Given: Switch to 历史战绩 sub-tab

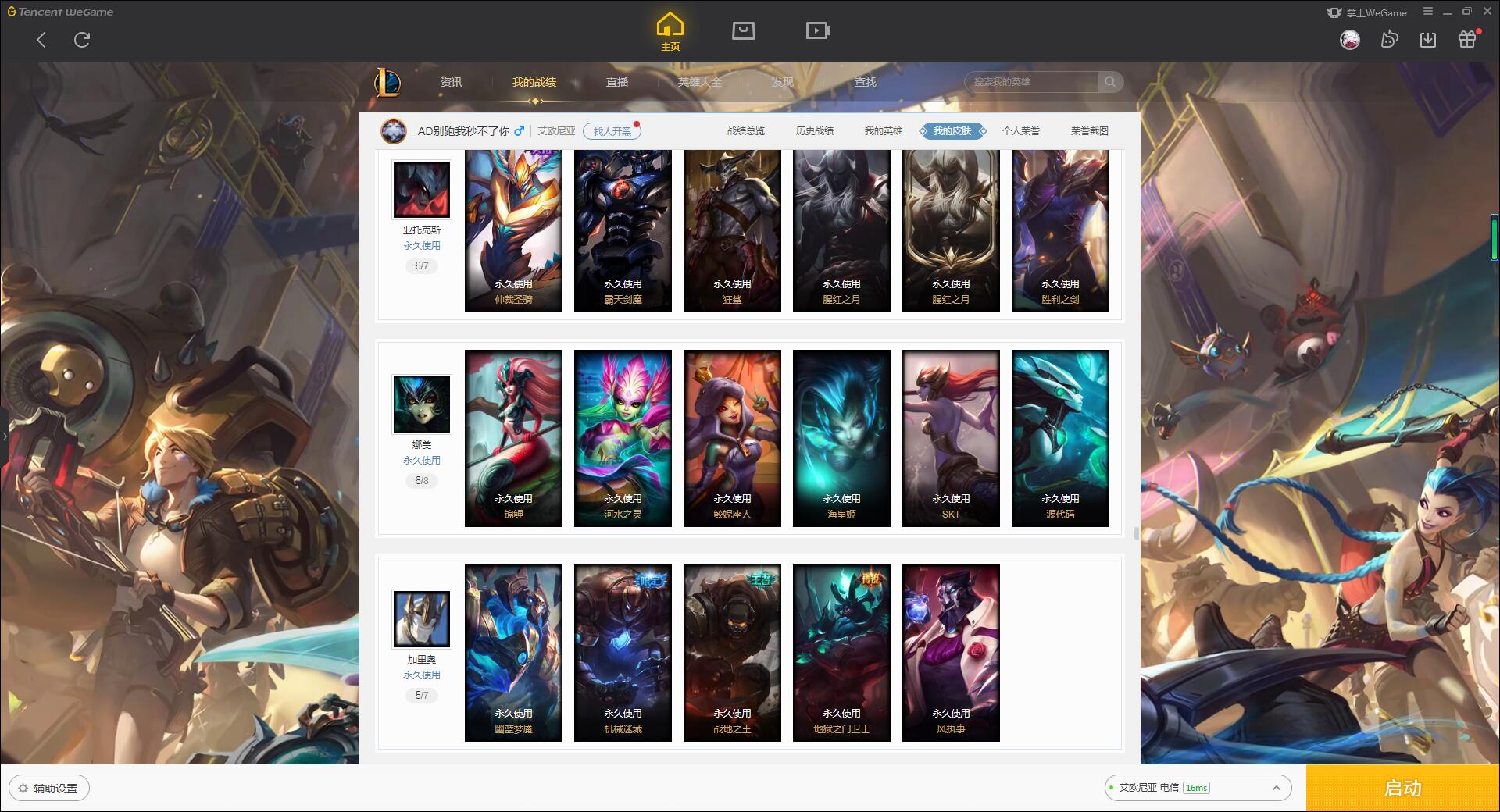Looking at the screenshot, I should pyautogui.click(x=815, y=131).
